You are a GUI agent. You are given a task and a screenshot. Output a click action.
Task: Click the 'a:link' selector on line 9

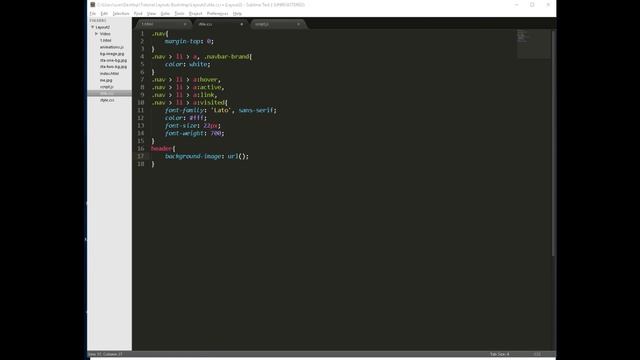coord(204,95)
